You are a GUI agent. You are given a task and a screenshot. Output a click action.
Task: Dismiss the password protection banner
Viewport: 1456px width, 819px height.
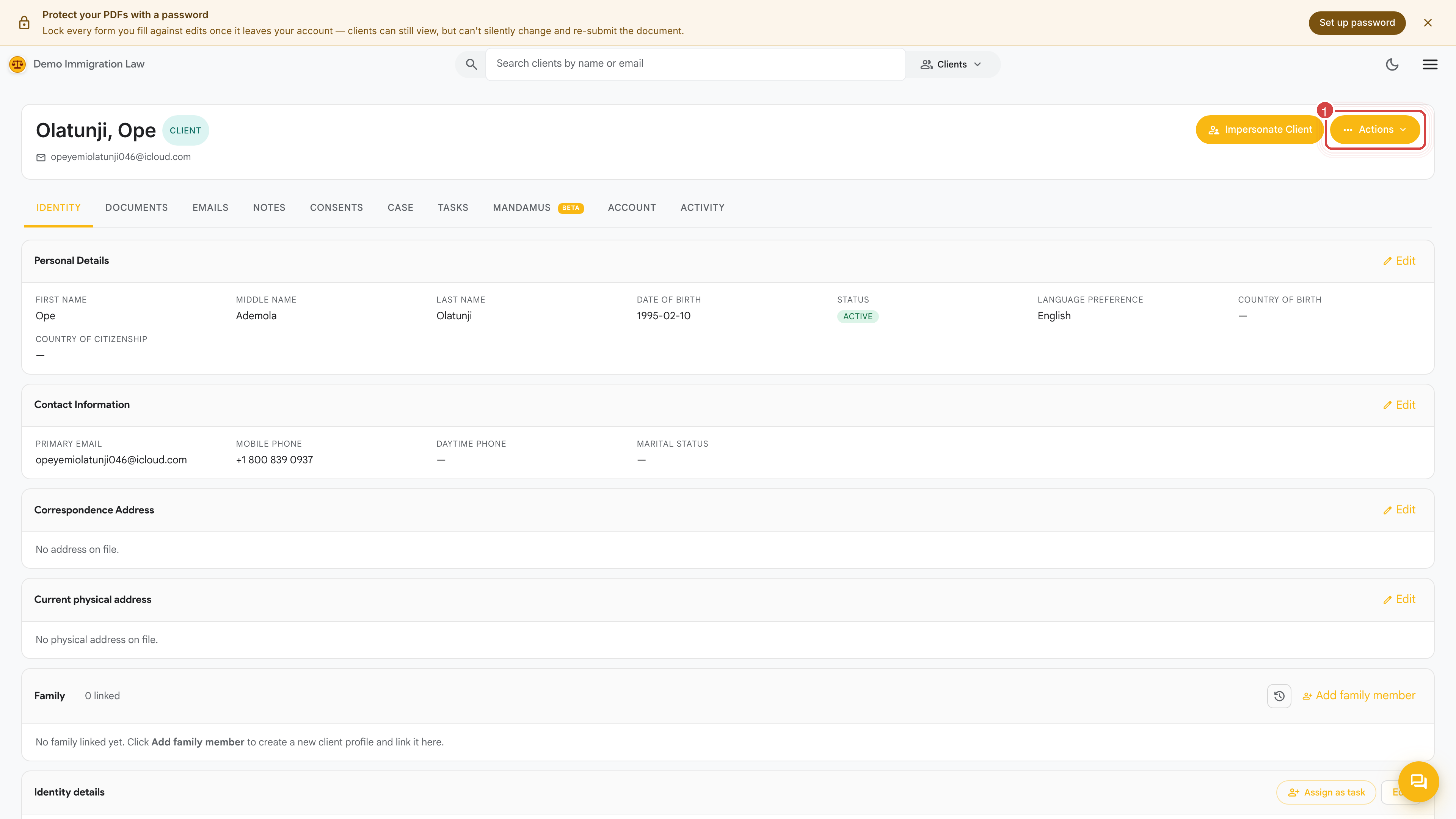[x=1428, y=23]
